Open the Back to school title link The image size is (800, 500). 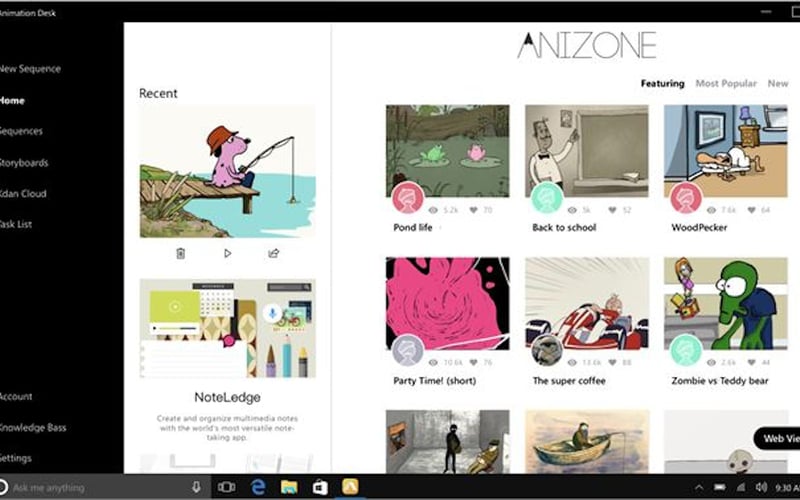564,228
